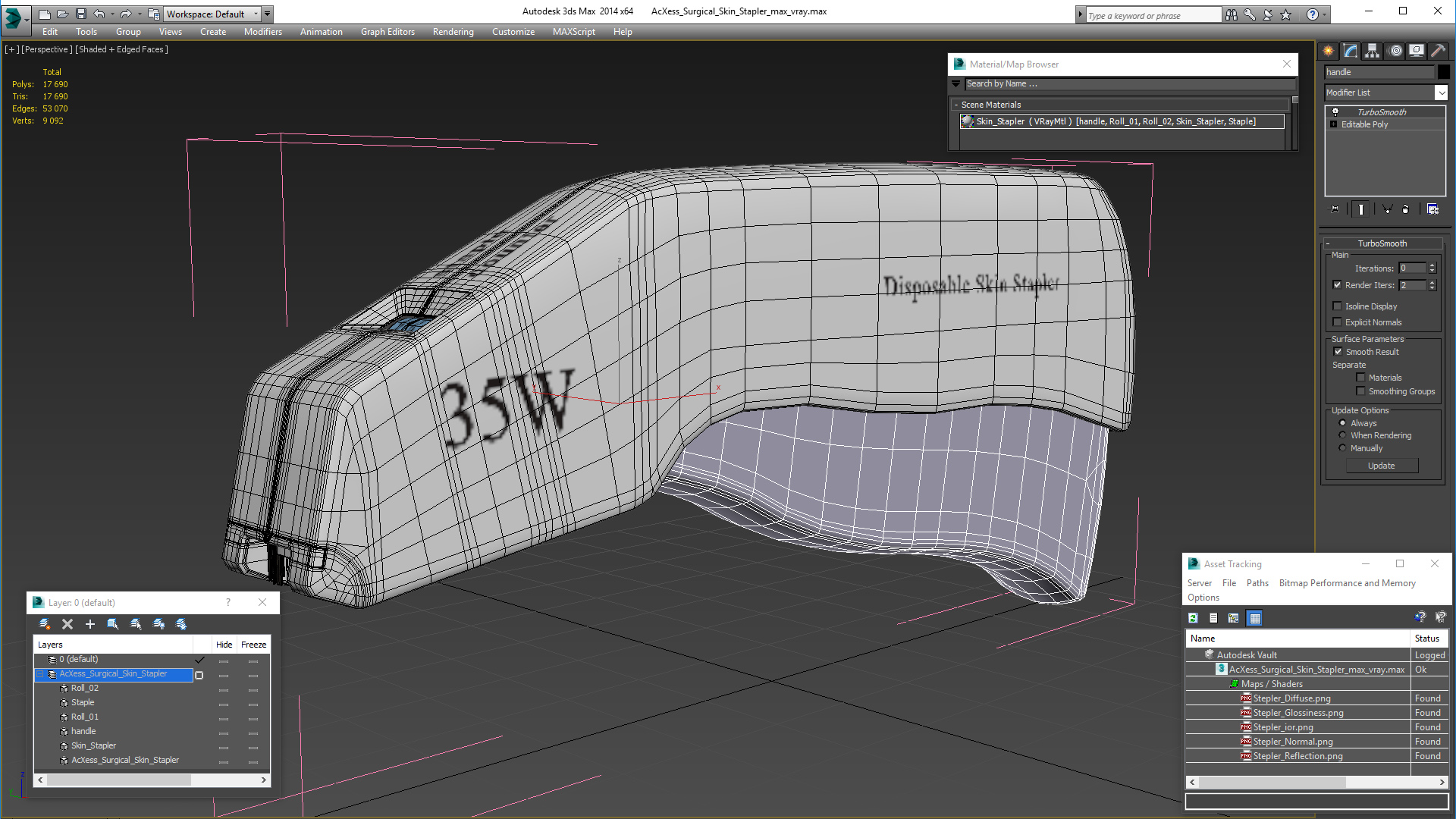Open the Modify command panel tab
The width and height of the screenshot is (1456, 819).
click(1351, 51)
